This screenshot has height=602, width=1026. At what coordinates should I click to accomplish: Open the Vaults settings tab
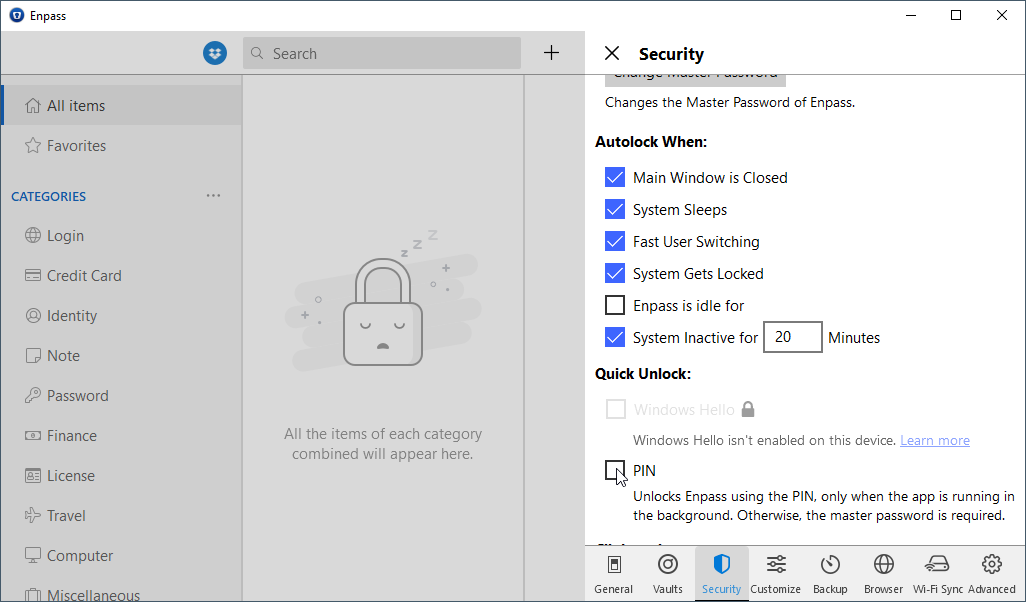point(667,574)
